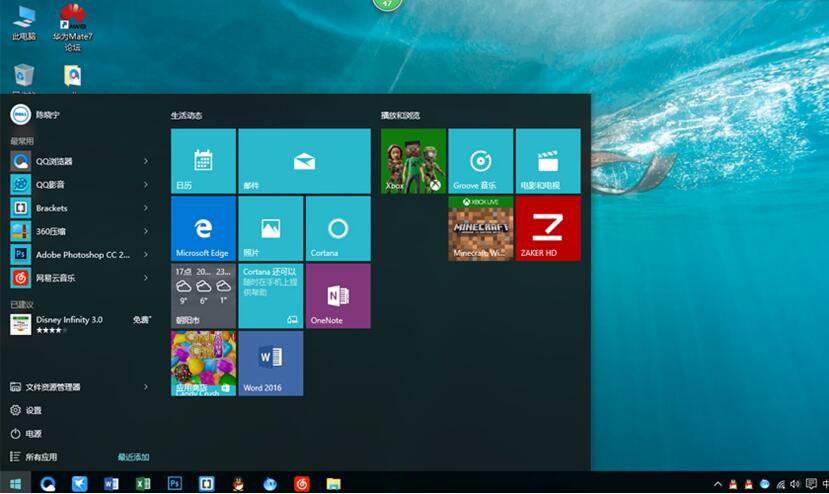Open the Cortana circle tile

point(338,228)
